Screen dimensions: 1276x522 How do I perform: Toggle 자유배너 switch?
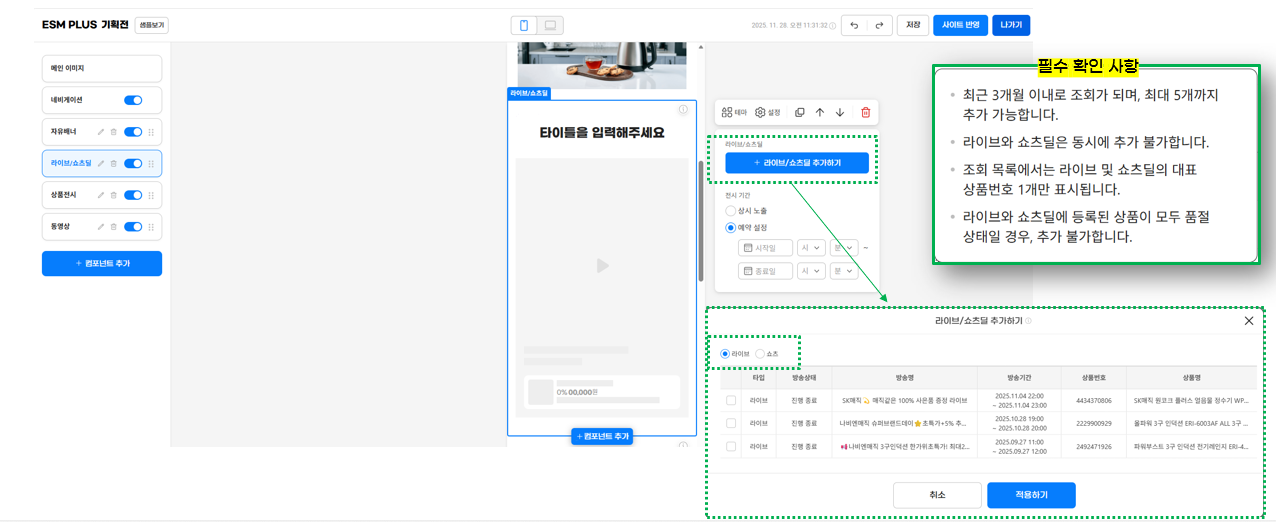(133, 132)
